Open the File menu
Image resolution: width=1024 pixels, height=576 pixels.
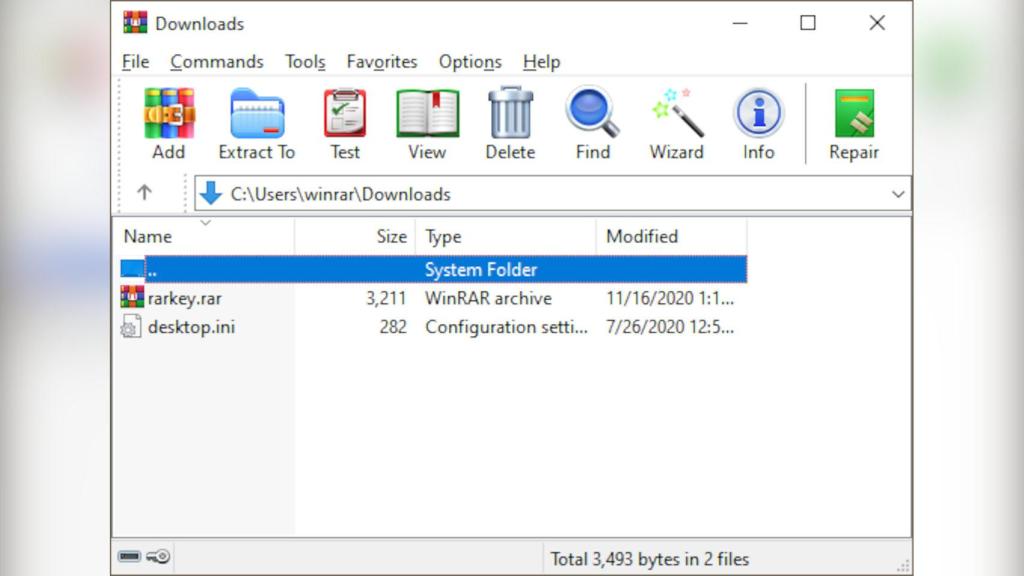click(x=136, y=61)
